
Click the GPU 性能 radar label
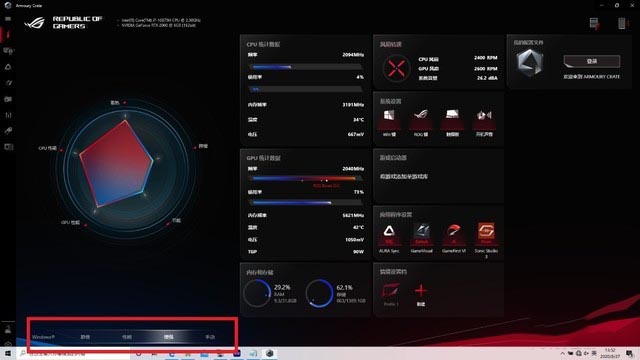pos(70,222)
